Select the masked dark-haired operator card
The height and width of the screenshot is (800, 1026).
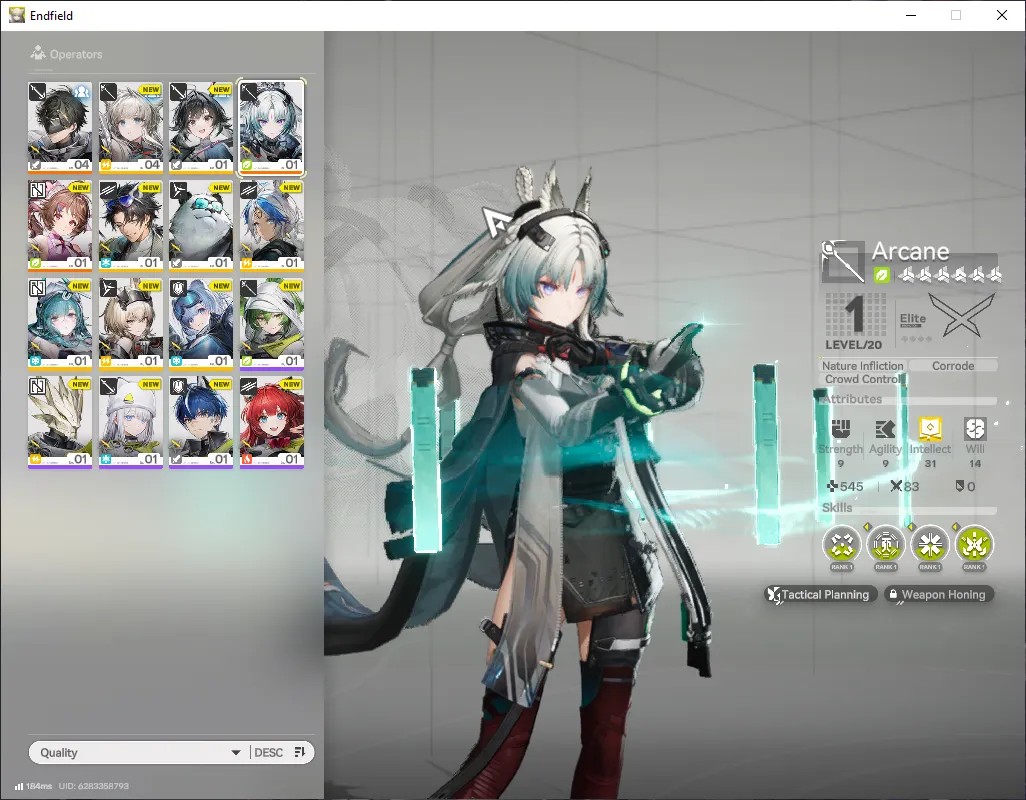(60, 127)
